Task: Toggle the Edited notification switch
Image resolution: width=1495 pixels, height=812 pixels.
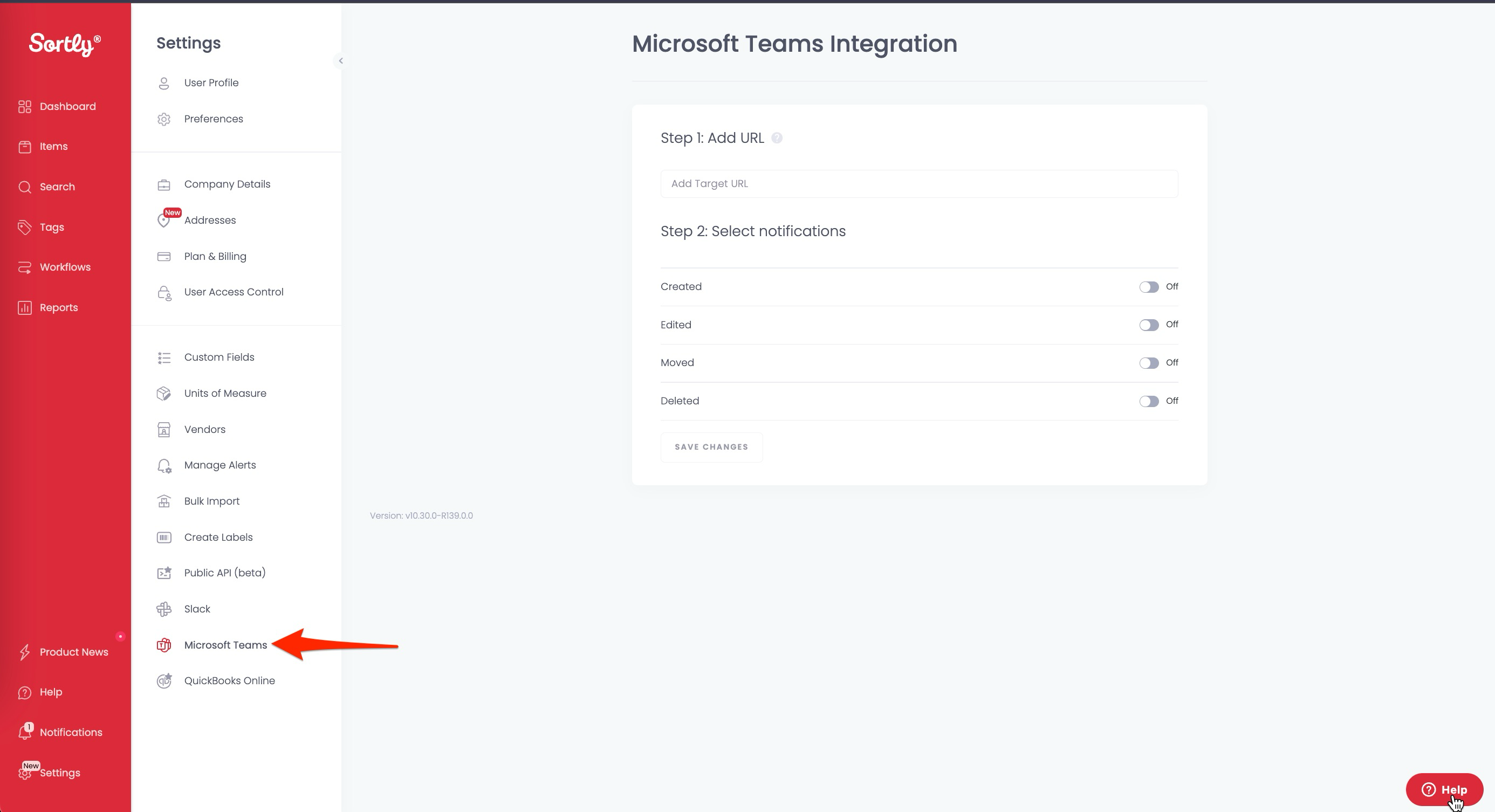Action: 1149,325
